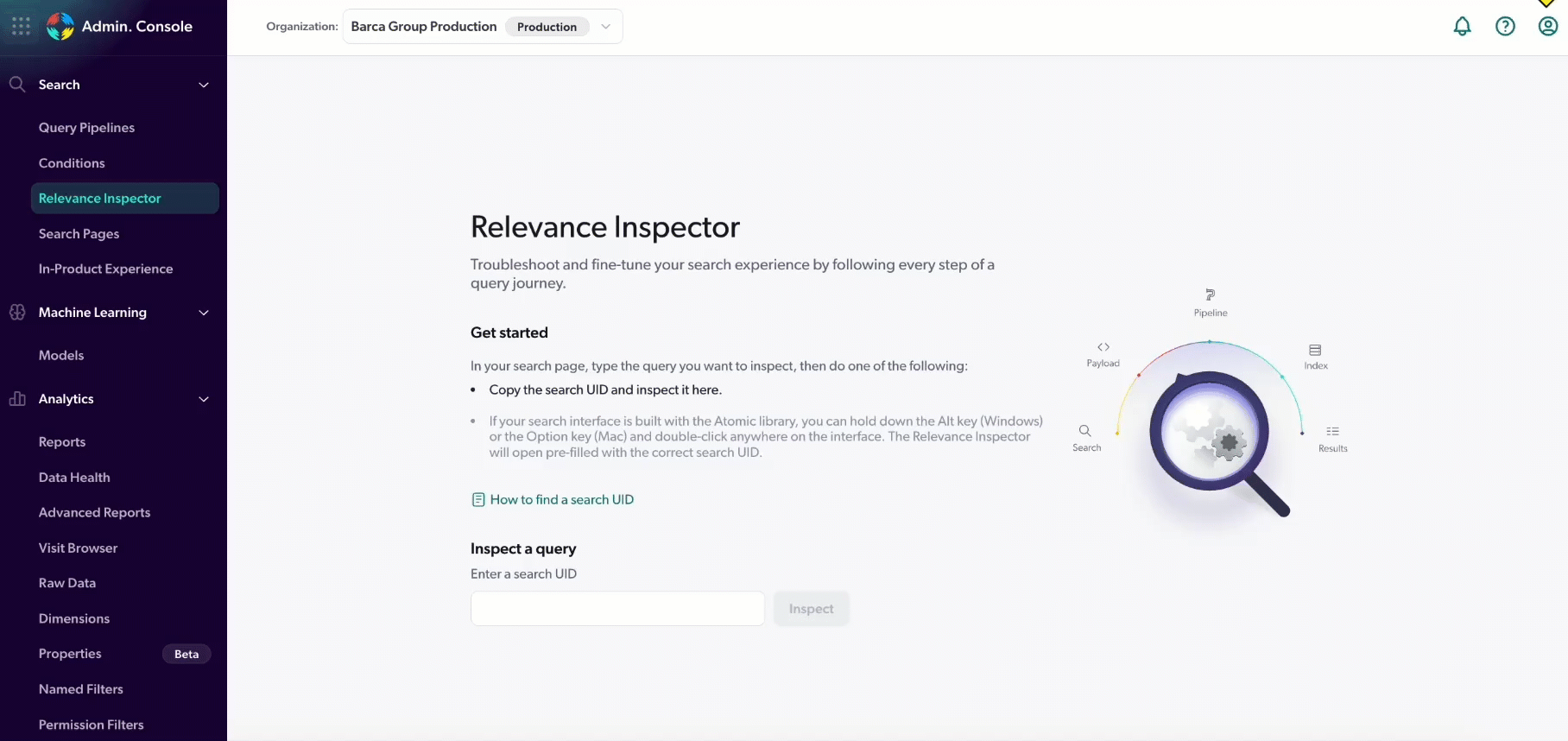Screen dimensions: 1568x741
Task: Open the app launcher grid icon
Action: point(21,26)
